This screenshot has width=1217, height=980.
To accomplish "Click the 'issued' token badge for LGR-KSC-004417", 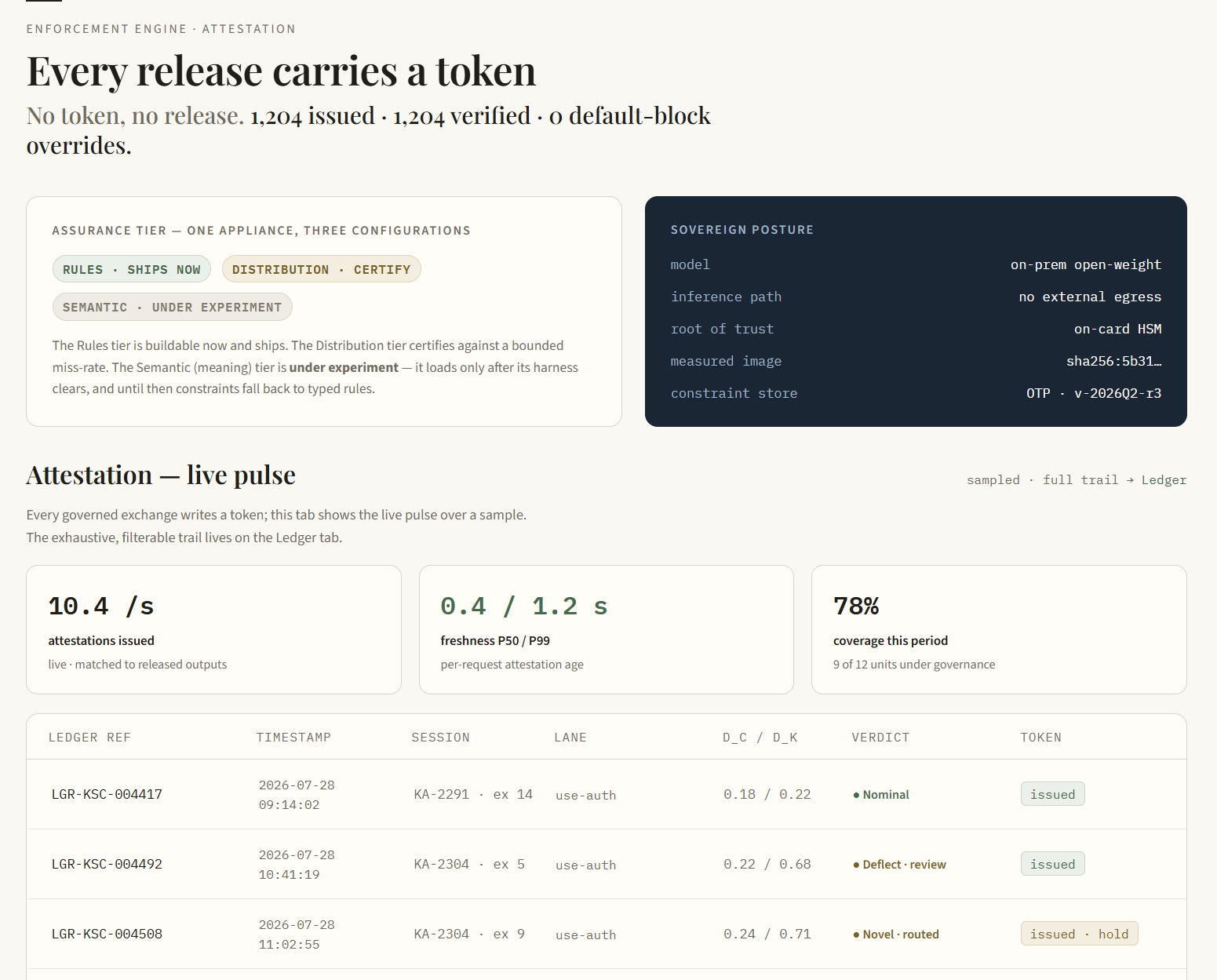I will [1053, 794].
